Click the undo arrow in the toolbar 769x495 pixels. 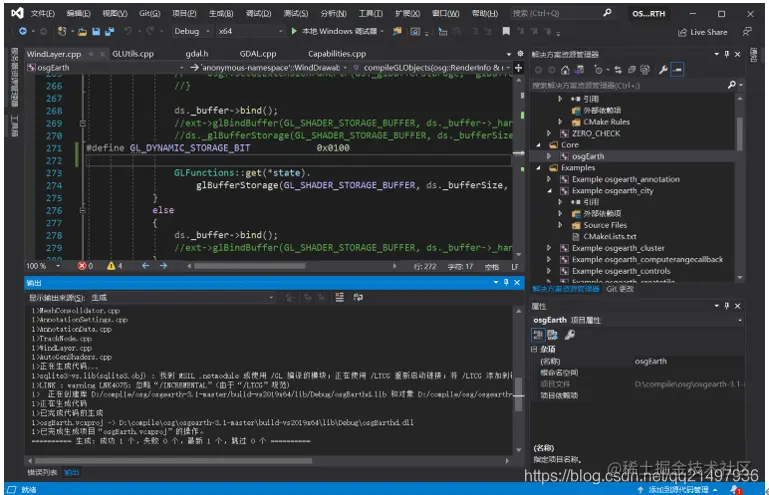point(128,31)
